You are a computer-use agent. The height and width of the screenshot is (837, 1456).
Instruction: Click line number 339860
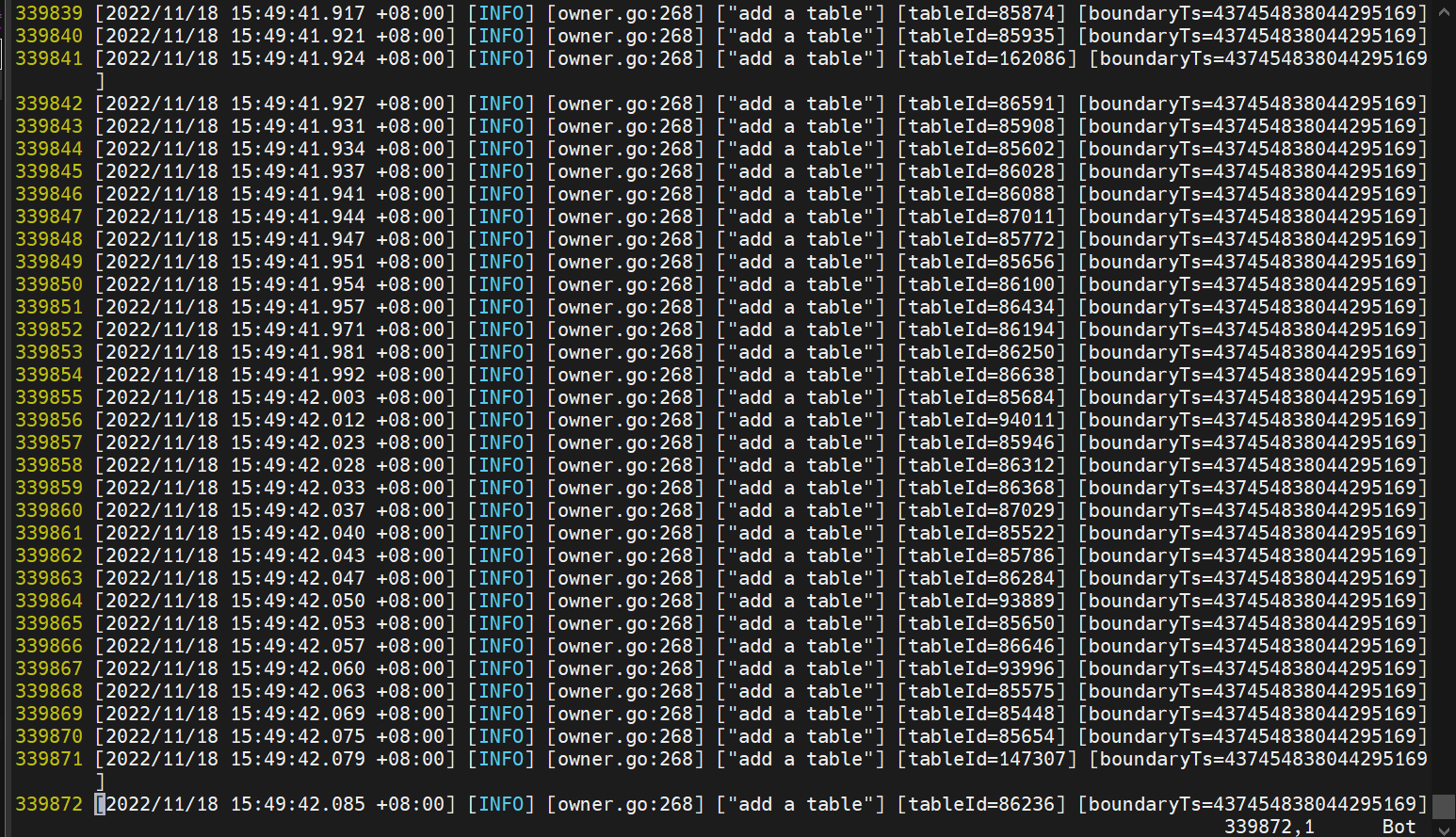[x=49, y=510]
